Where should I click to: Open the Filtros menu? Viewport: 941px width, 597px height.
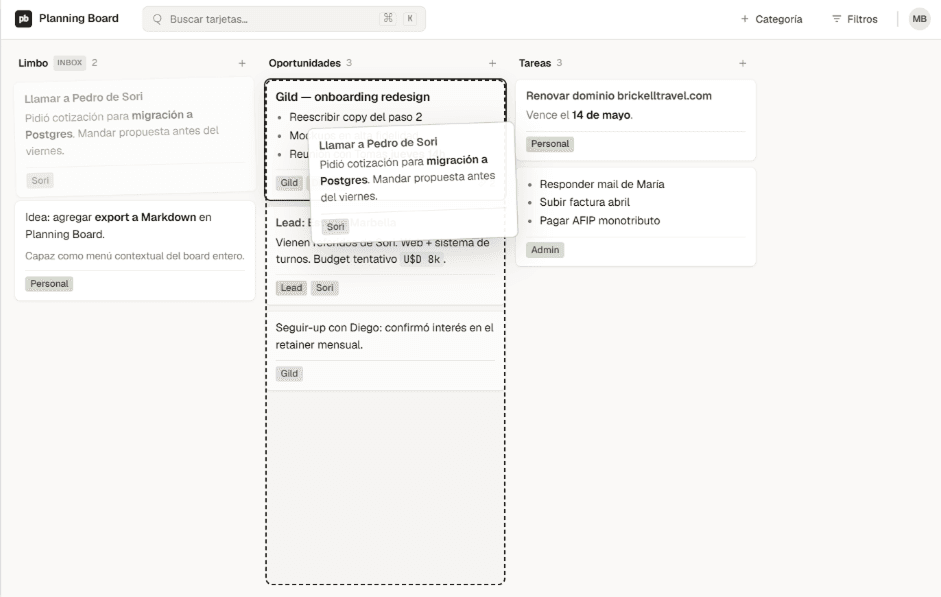pyautogui.click(x=855, y=19)
